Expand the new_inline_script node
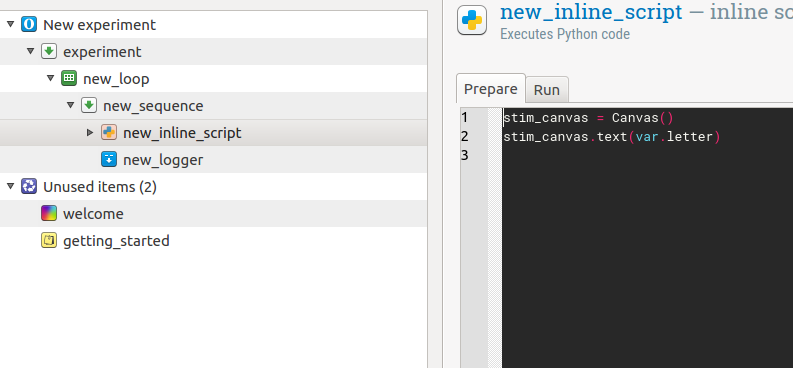 pyautogui.click(x=90, y=132)
